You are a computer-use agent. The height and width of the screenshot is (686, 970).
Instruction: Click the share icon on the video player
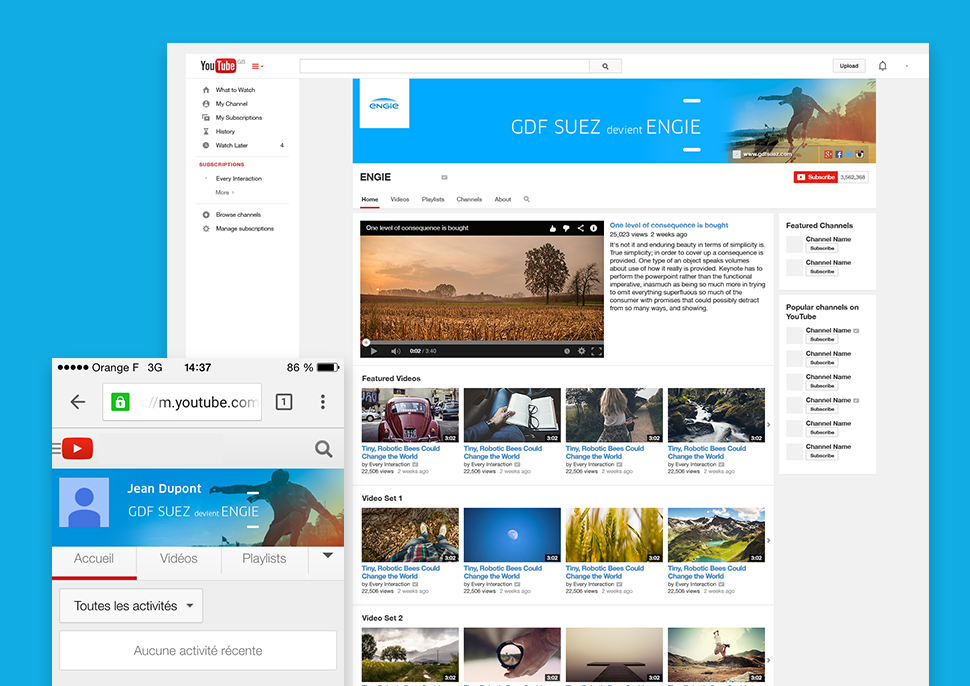pos(580,228)
